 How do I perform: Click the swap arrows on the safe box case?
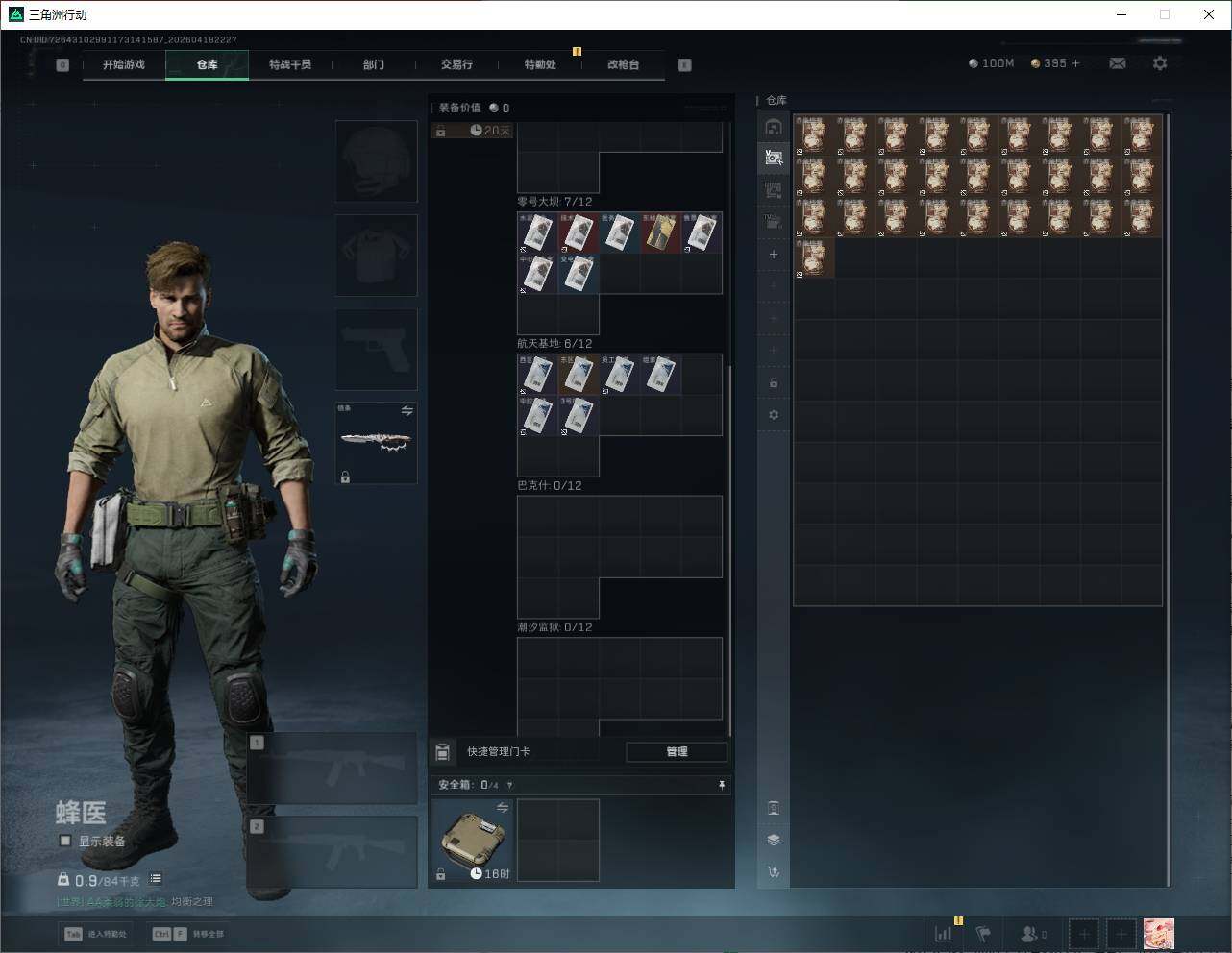tap(502, 808)
